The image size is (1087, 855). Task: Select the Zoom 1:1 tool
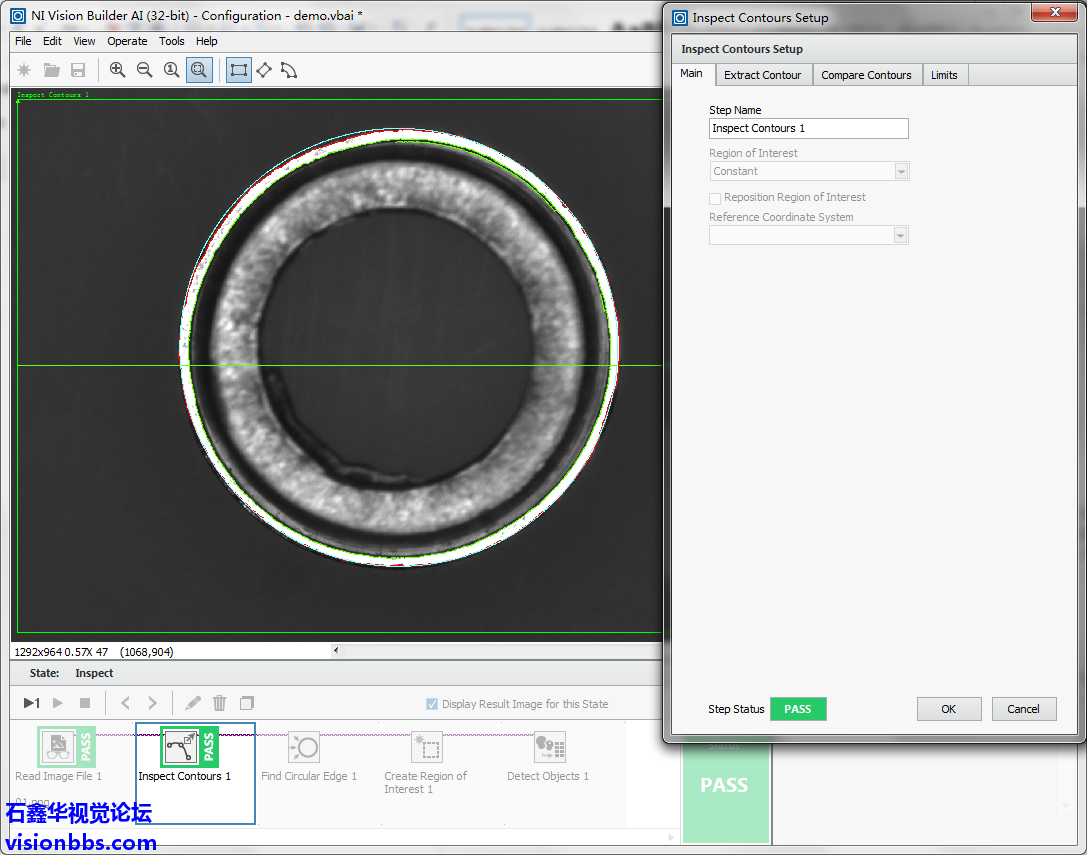click(x=172, y=70)
